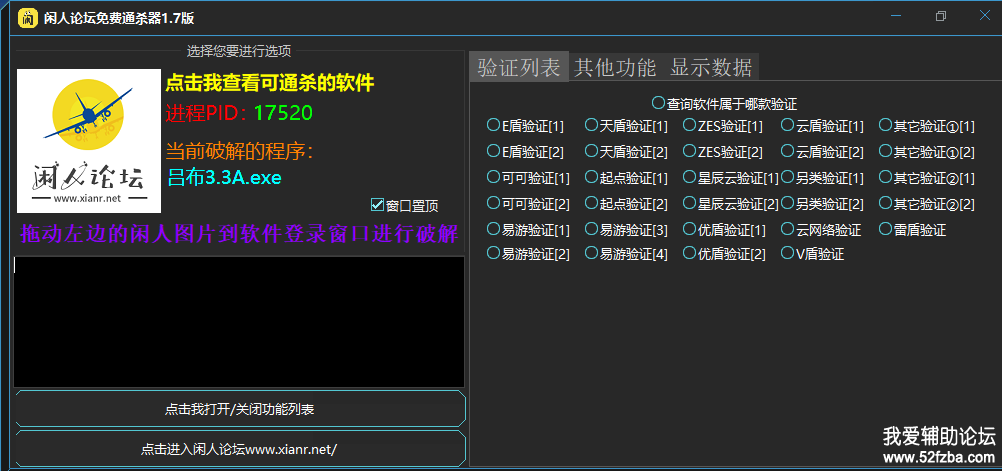Click inside the black log output box

point(239,321)
